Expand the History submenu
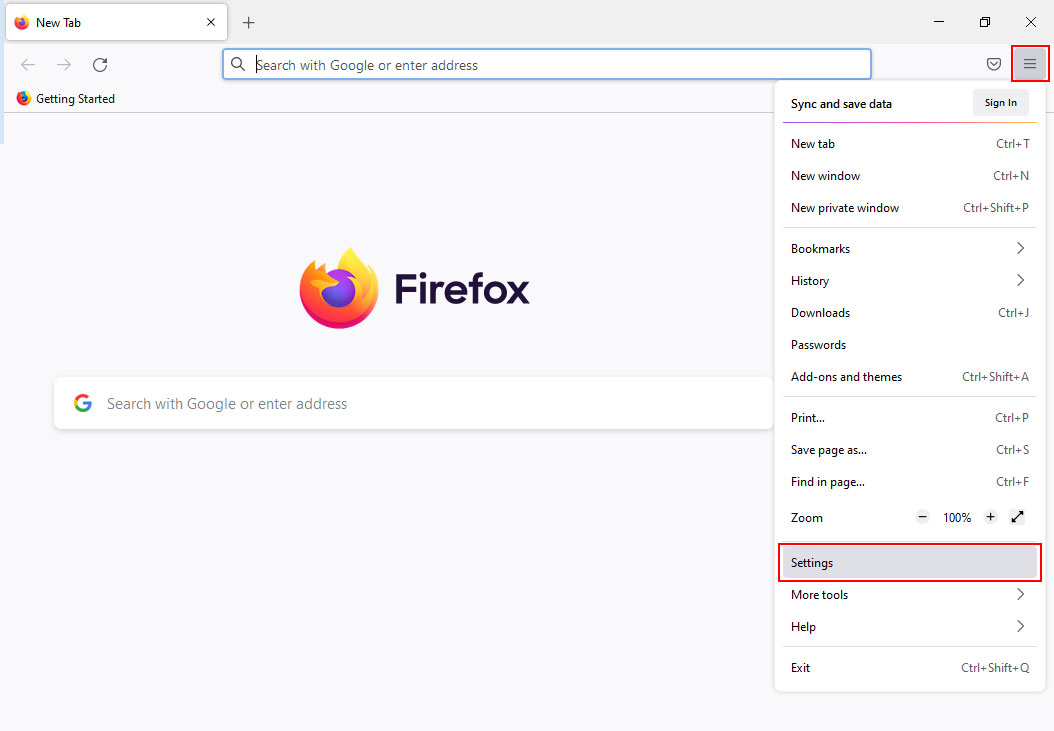The image size is (1054, 731). click(909, 280)
